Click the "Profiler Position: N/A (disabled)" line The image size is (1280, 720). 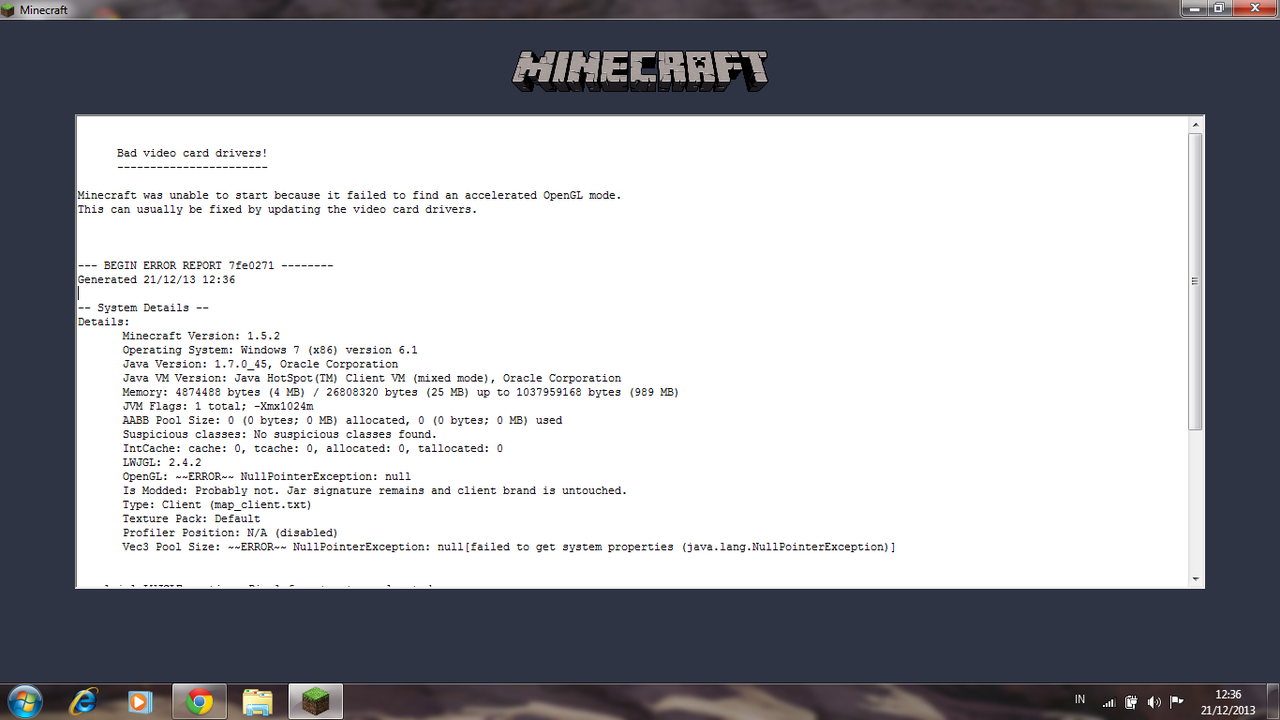pos(231,532)
